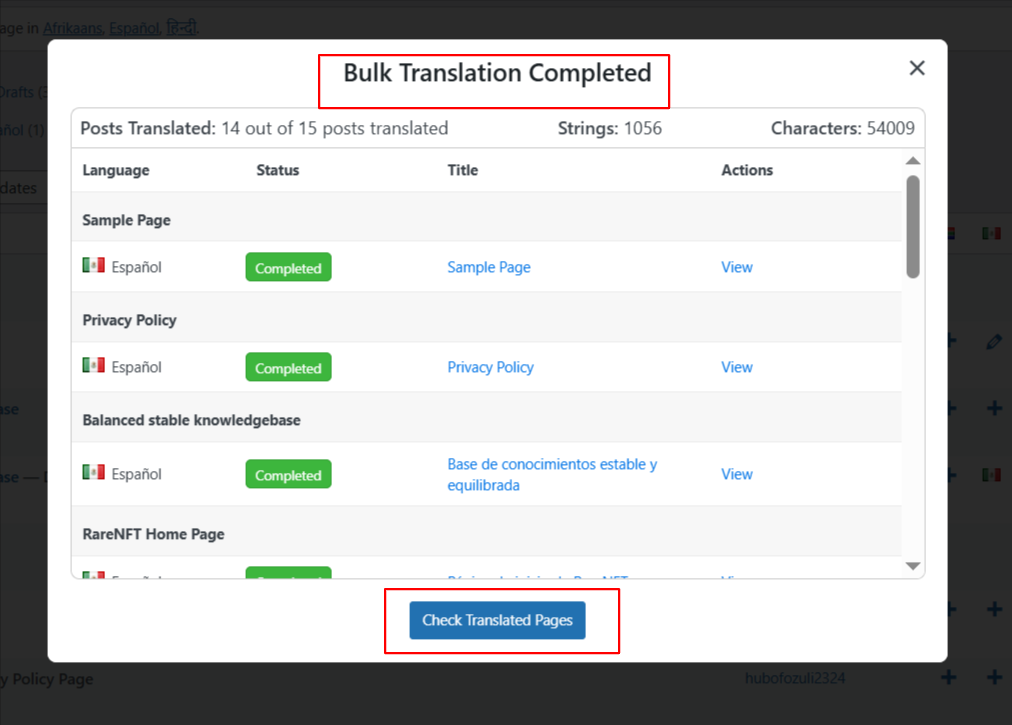This screenshot has height=725, width=1012.
Task: Click the pencil edit icon behind the dialog
Action: [993, 342]
